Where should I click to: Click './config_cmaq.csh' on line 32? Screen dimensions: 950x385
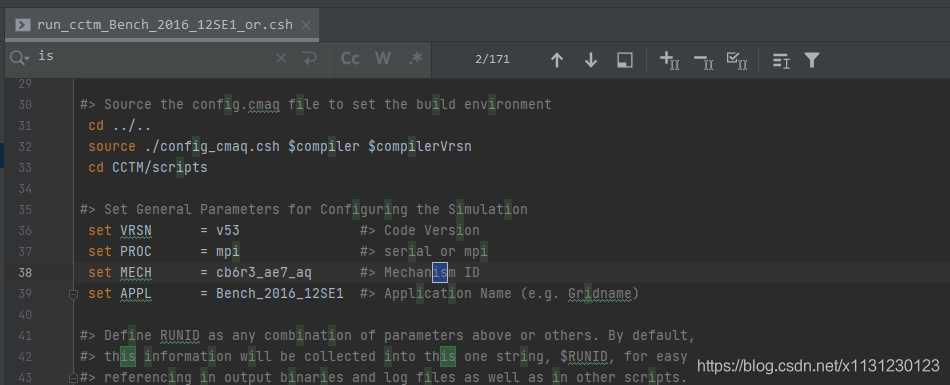click(x=212, y=146)
